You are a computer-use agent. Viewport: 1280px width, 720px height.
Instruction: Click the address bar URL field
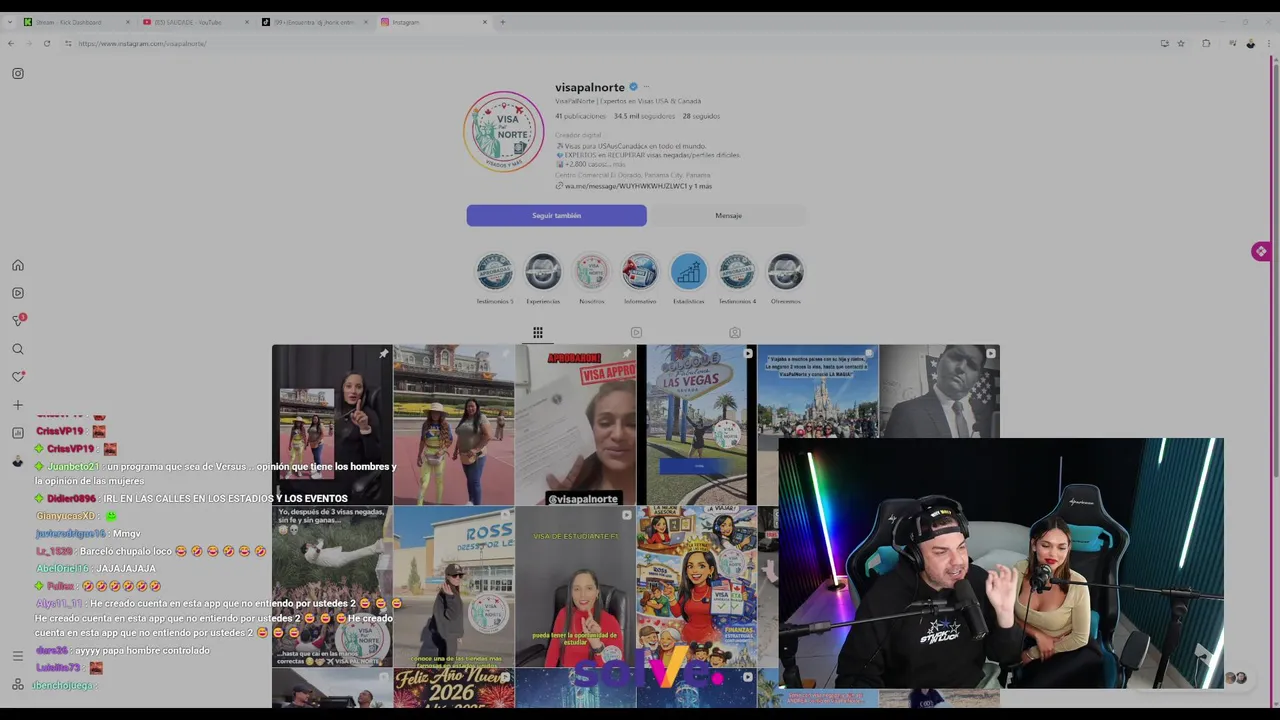pyautogui.click(x=600, y=43)
